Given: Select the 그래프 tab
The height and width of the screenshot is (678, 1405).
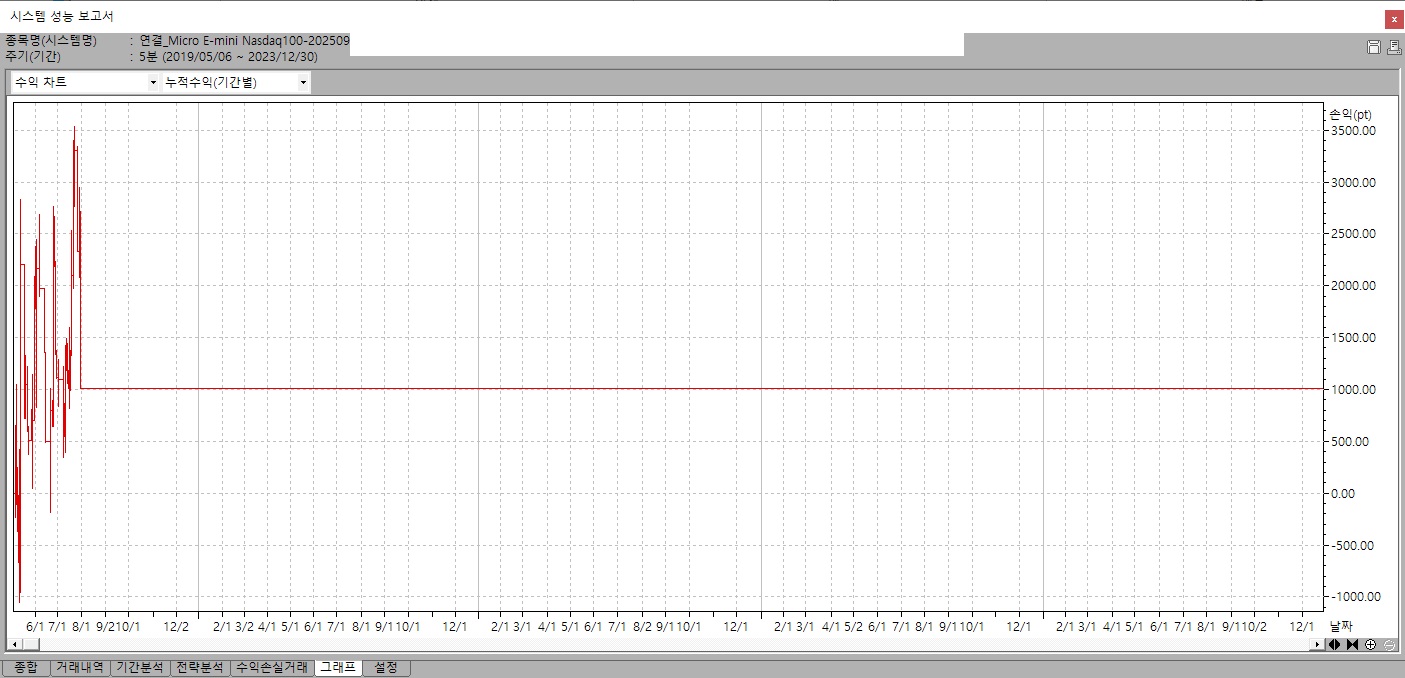Looking at the screenshot, I should tap(337, 667).
